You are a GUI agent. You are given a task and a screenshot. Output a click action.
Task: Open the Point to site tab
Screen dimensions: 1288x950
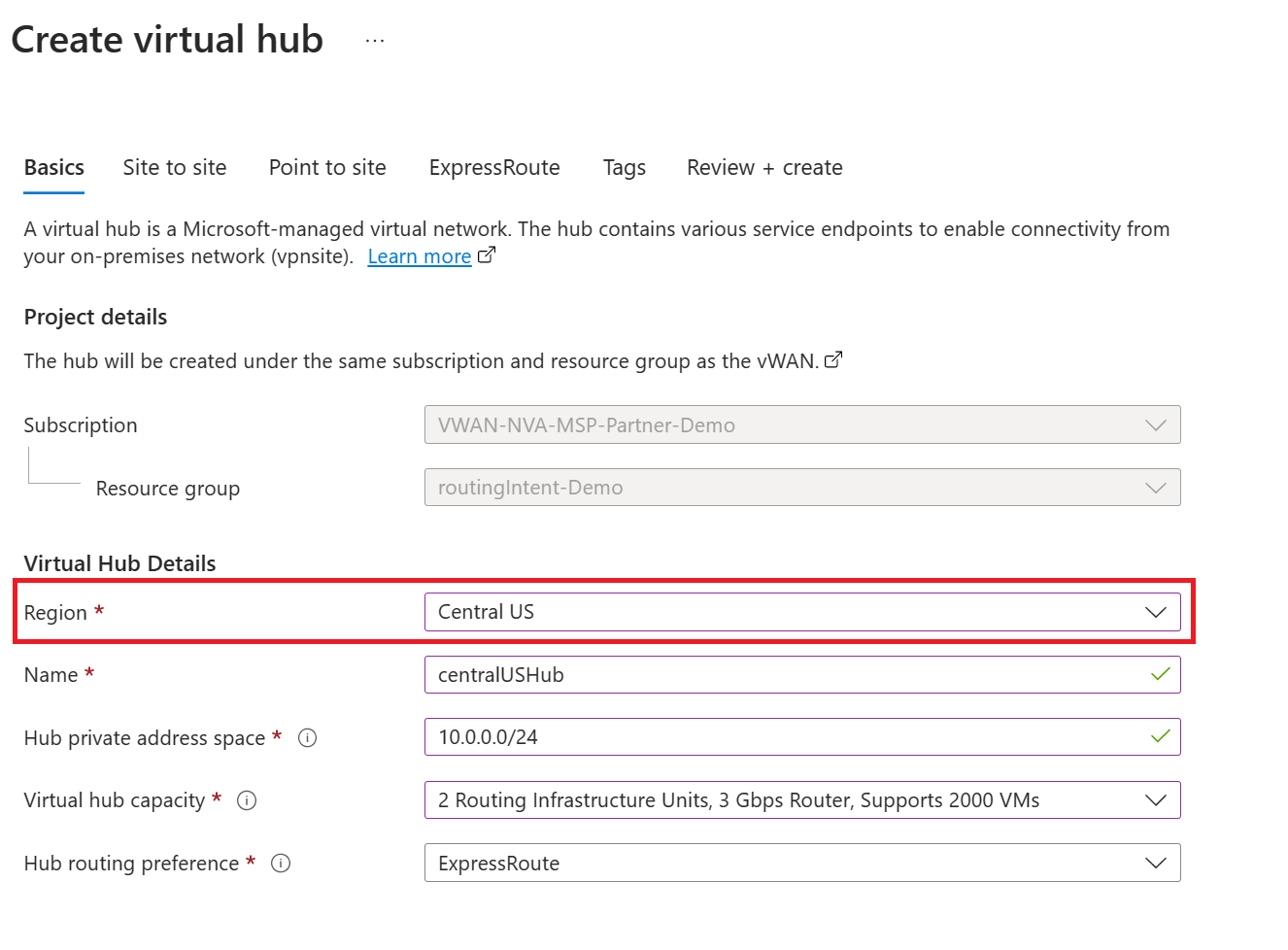tap(327, 168)
